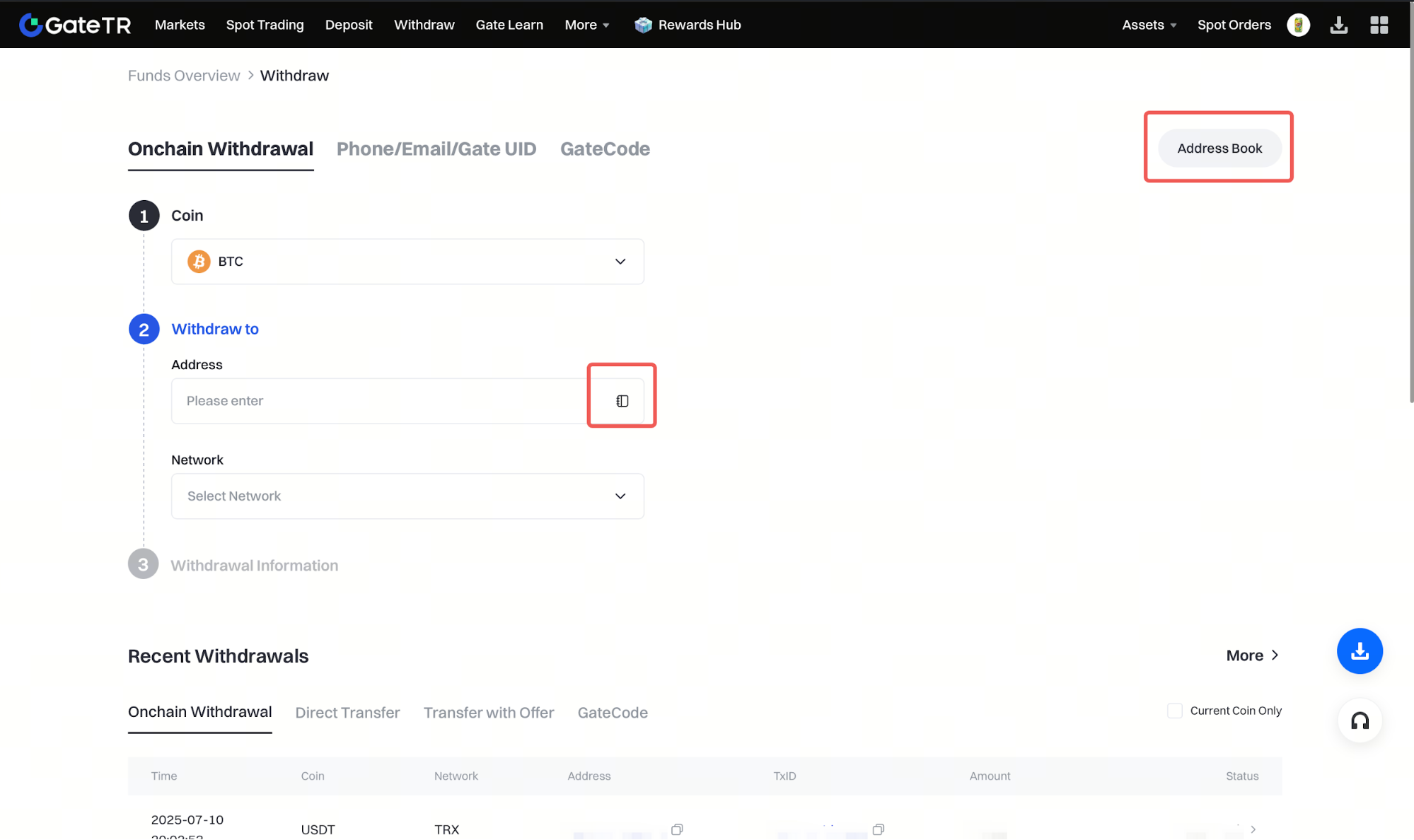The width and height of the screenshot is (1414, 840).
Task: Copy the address in the USDT withdrawal row
Action: (677, 829)
